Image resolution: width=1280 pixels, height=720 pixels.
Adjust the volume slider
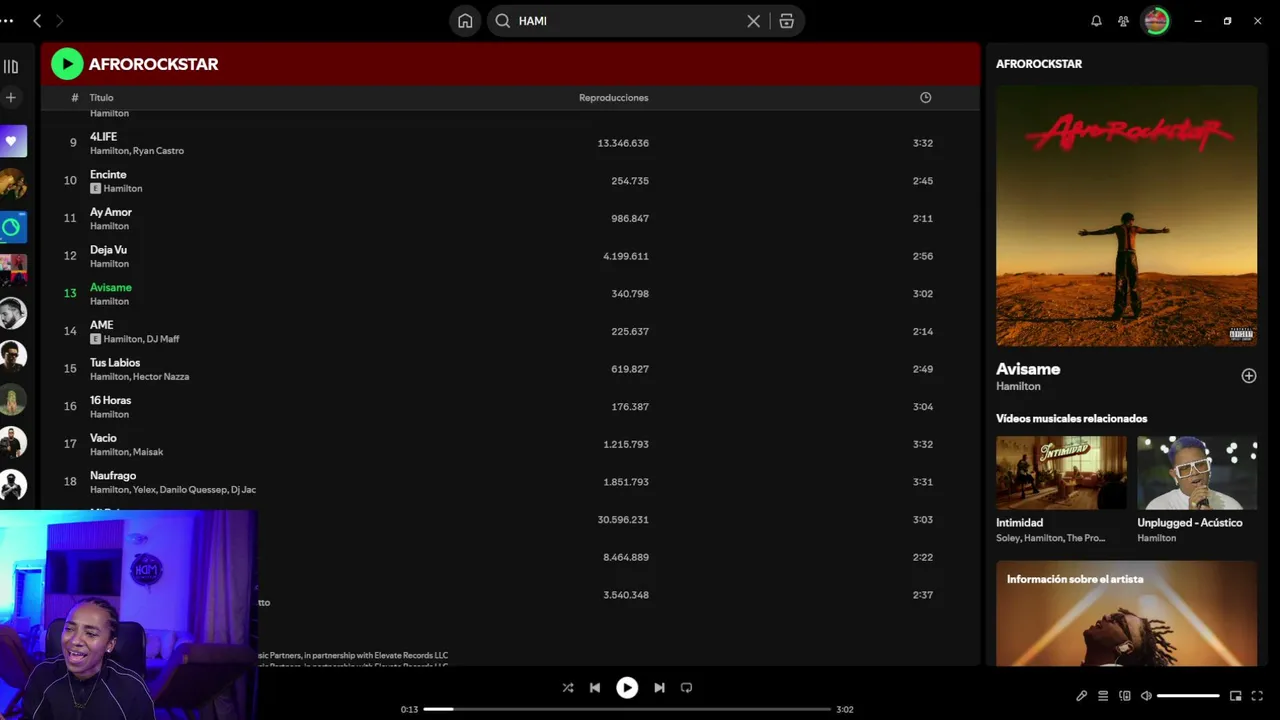[1188, 696]
